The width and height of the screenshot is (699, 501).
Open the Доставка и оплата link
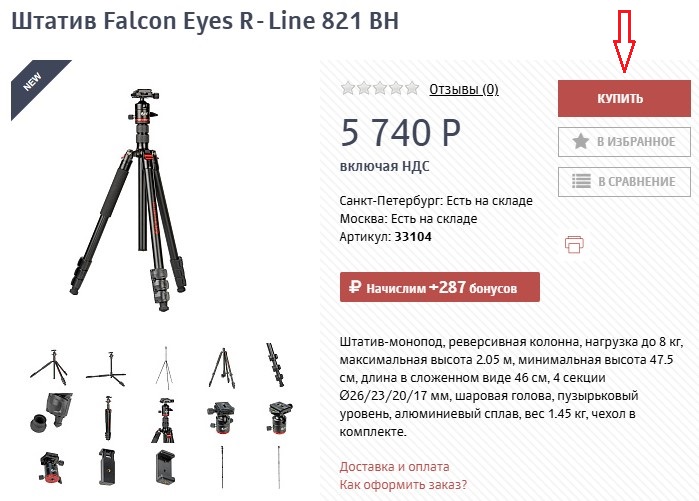[394, 466]
